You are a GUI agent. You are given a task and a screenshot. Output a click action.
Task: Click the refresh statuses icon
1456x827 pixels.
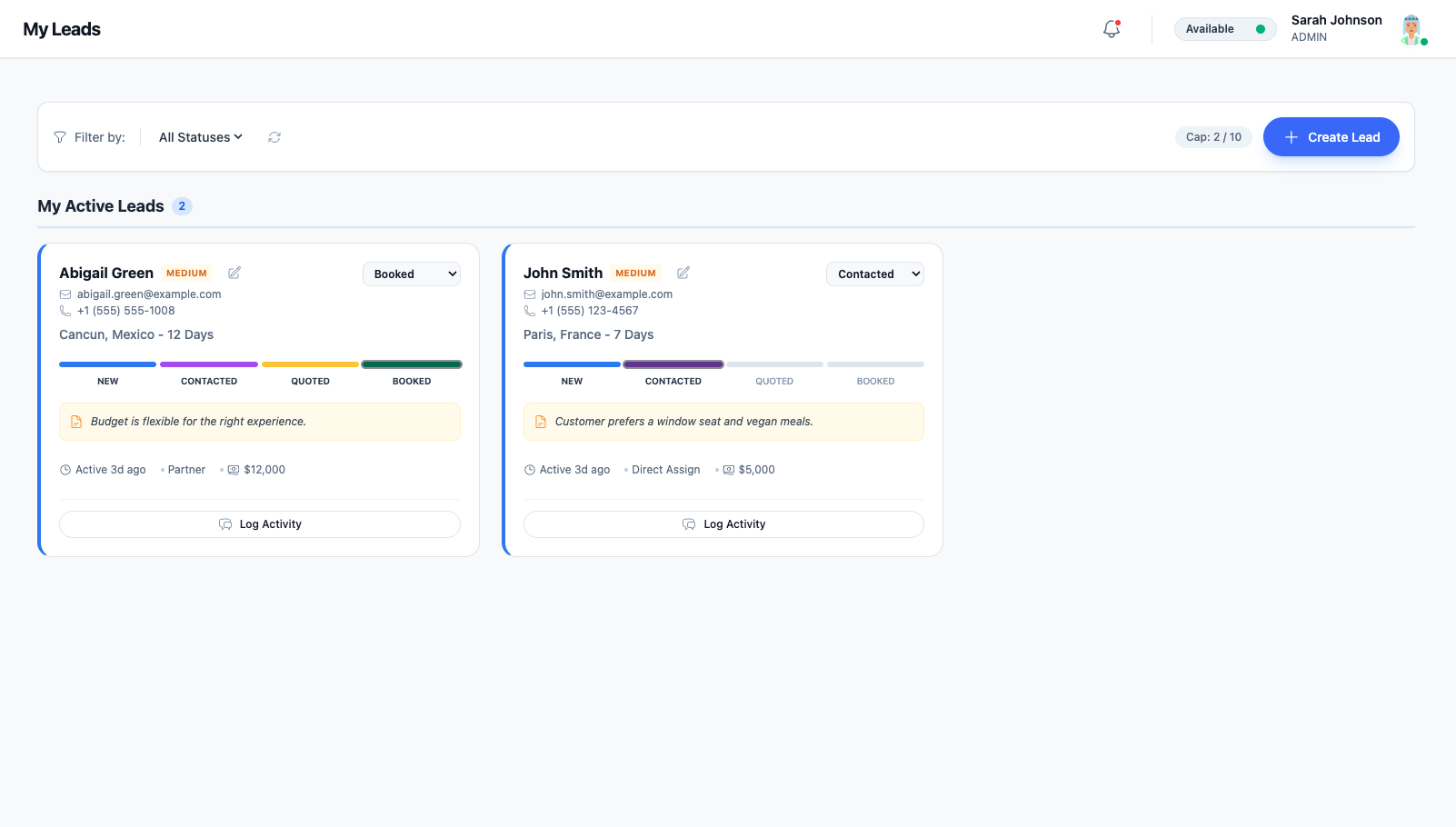pyautogui.click(x=274, y=136)
